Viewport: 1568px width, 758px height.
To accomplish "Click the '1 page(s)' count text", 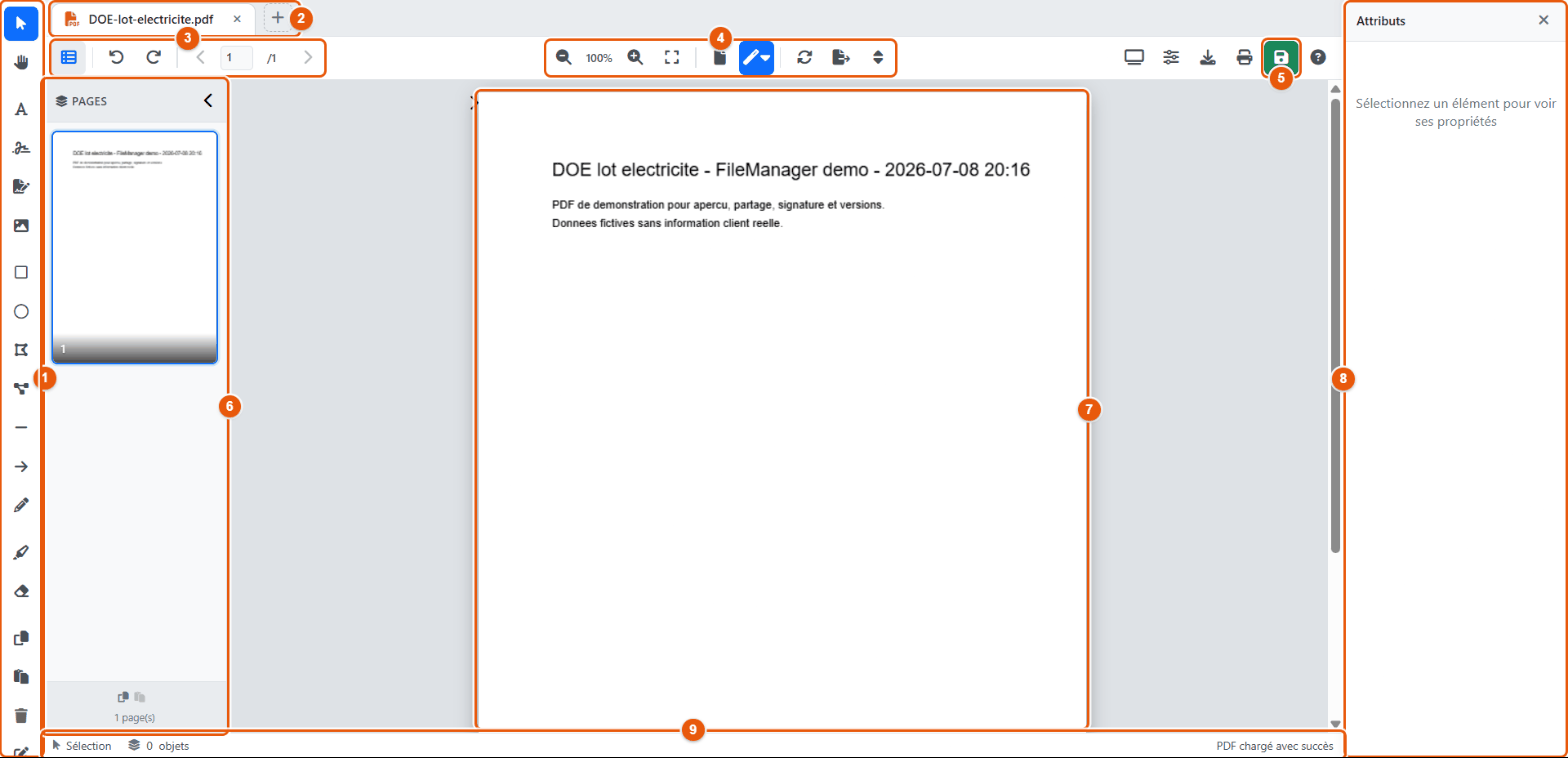I will pos(134,718).
